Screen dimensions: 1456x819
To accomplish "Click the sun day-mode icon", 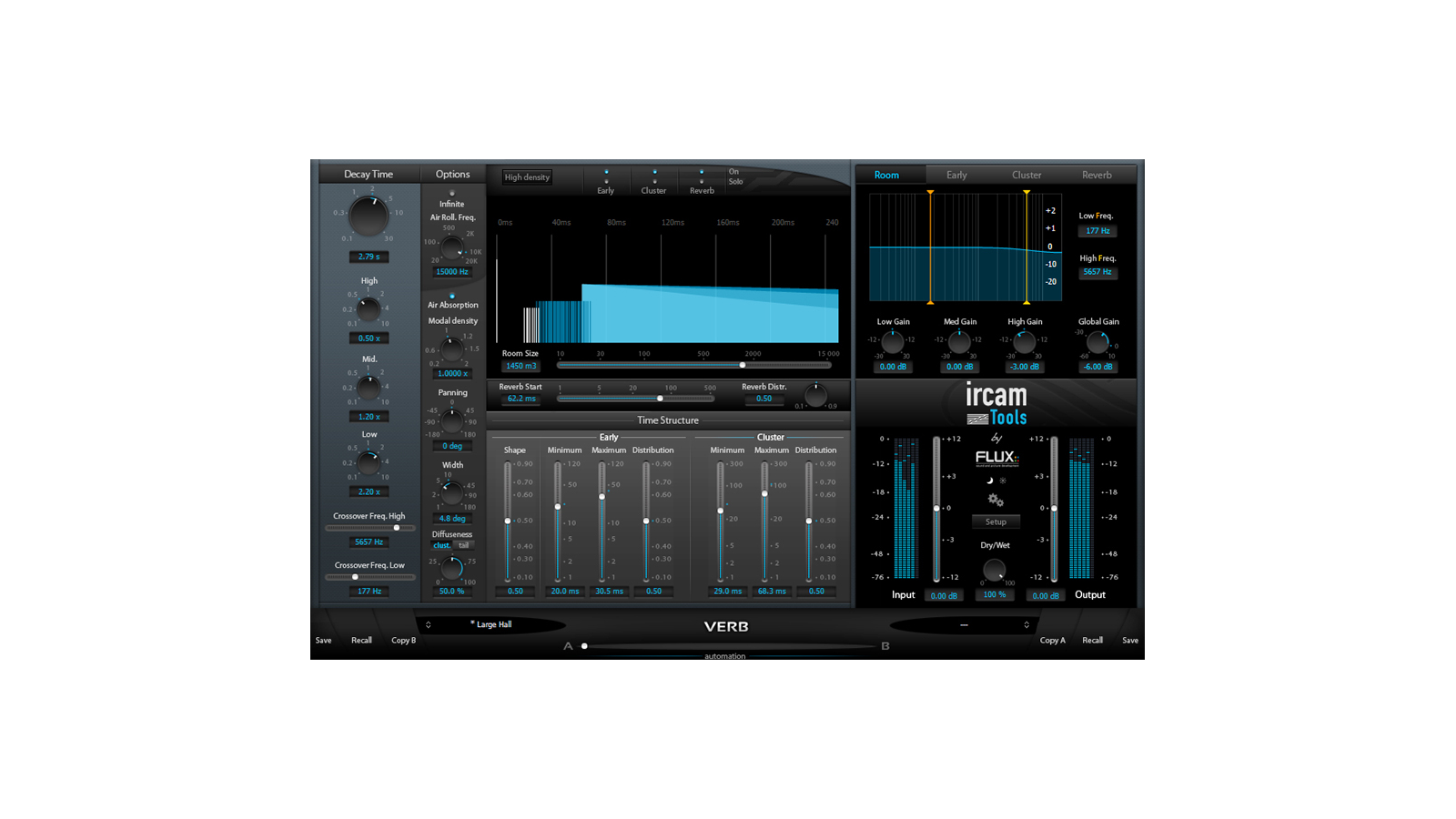I will click(x=1003, y=480).
